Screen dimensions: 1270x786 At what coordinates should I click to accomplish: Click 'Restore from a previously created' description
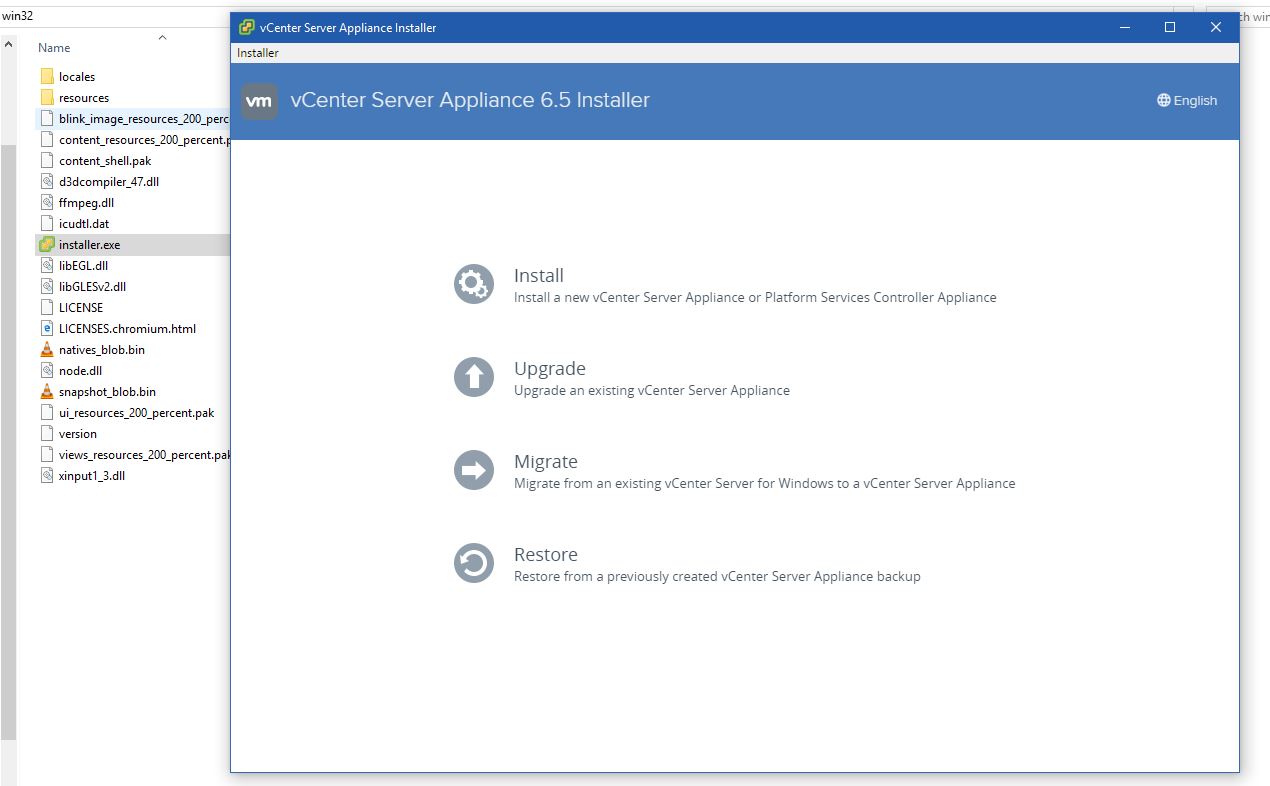click(x=717, y=576)
